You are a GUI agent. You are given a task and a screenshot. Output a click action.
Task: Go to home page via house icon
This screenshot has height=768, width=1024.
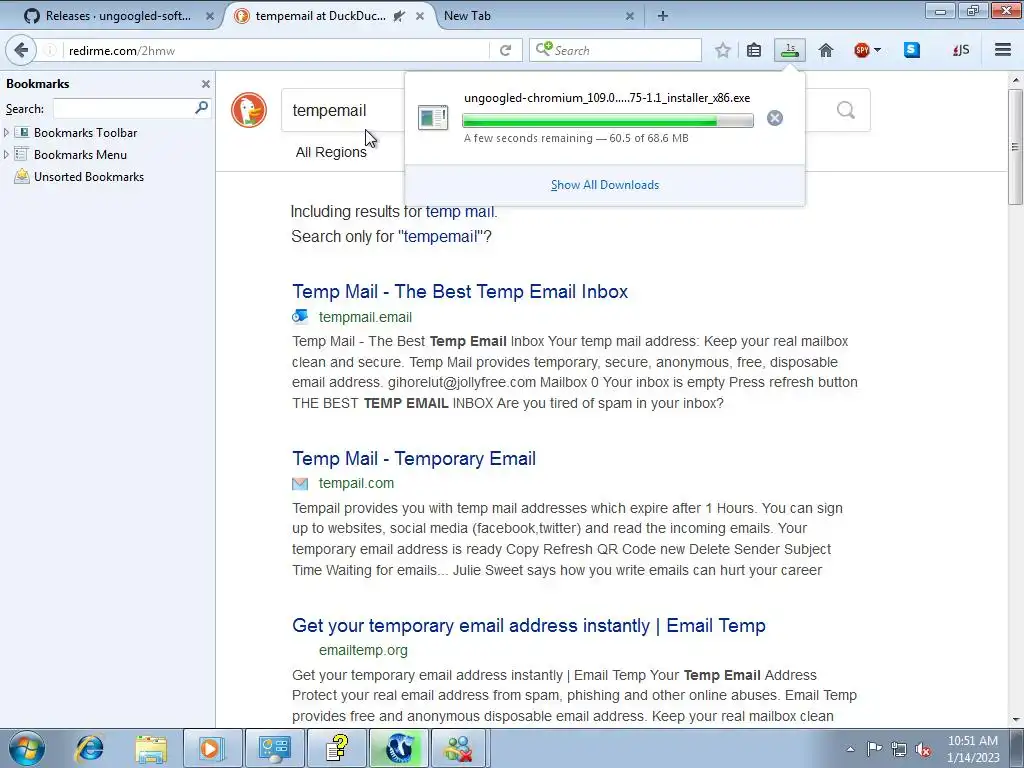coord(825,50)
